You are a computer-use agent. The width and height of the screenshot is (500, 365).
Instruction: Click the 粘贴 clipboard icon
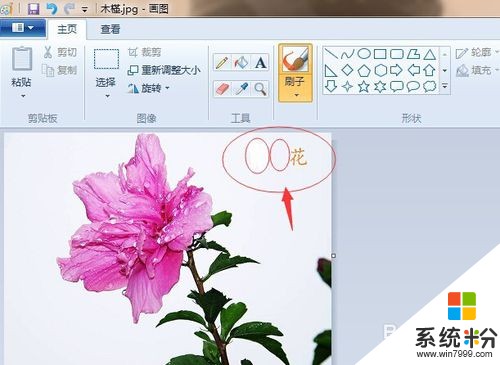point(22,58)
